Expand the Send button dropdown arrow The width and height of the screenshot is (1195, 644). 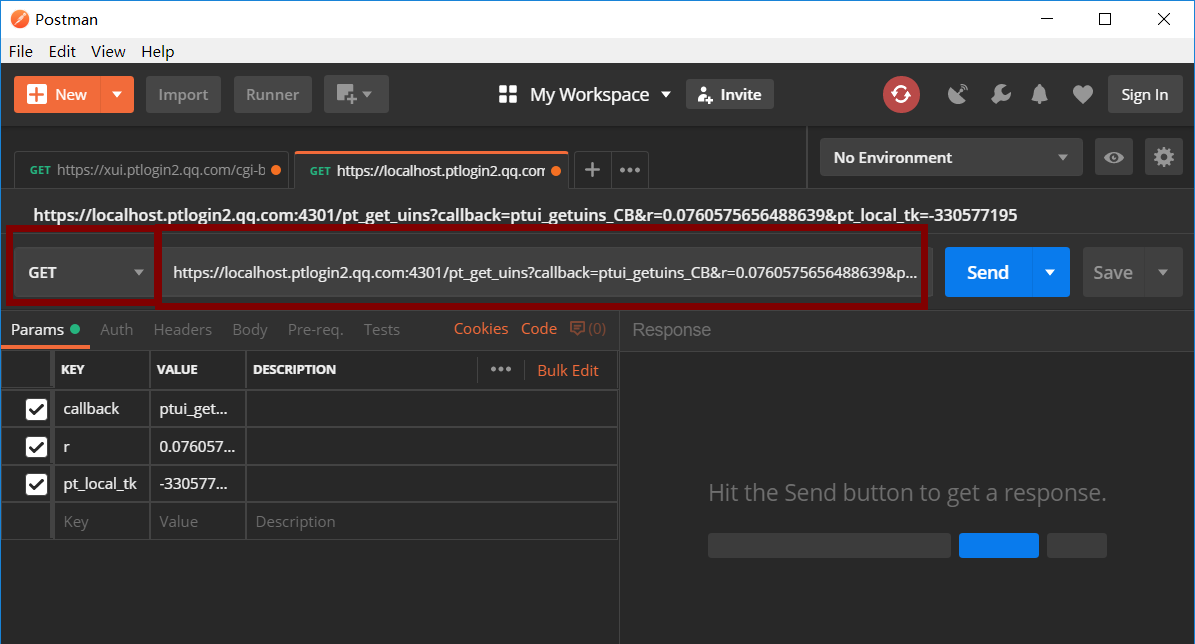pyautogui.click(x=1051, y=272)
